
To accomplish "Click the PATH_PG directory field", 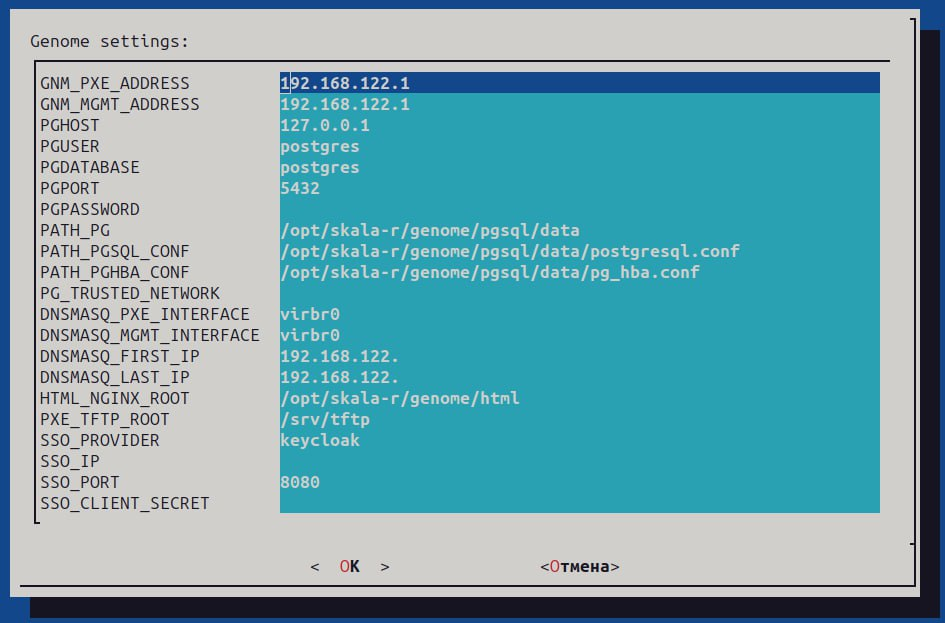I will point(579,230).
